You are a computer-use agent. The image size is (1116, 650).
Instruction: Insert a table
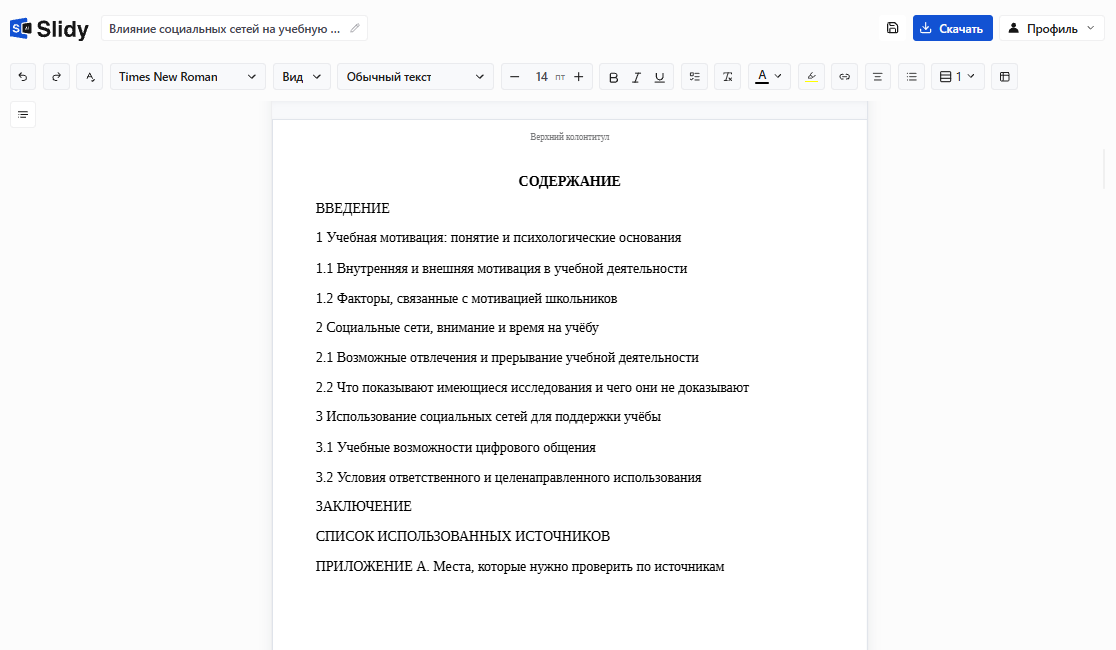pos(1004,77)
